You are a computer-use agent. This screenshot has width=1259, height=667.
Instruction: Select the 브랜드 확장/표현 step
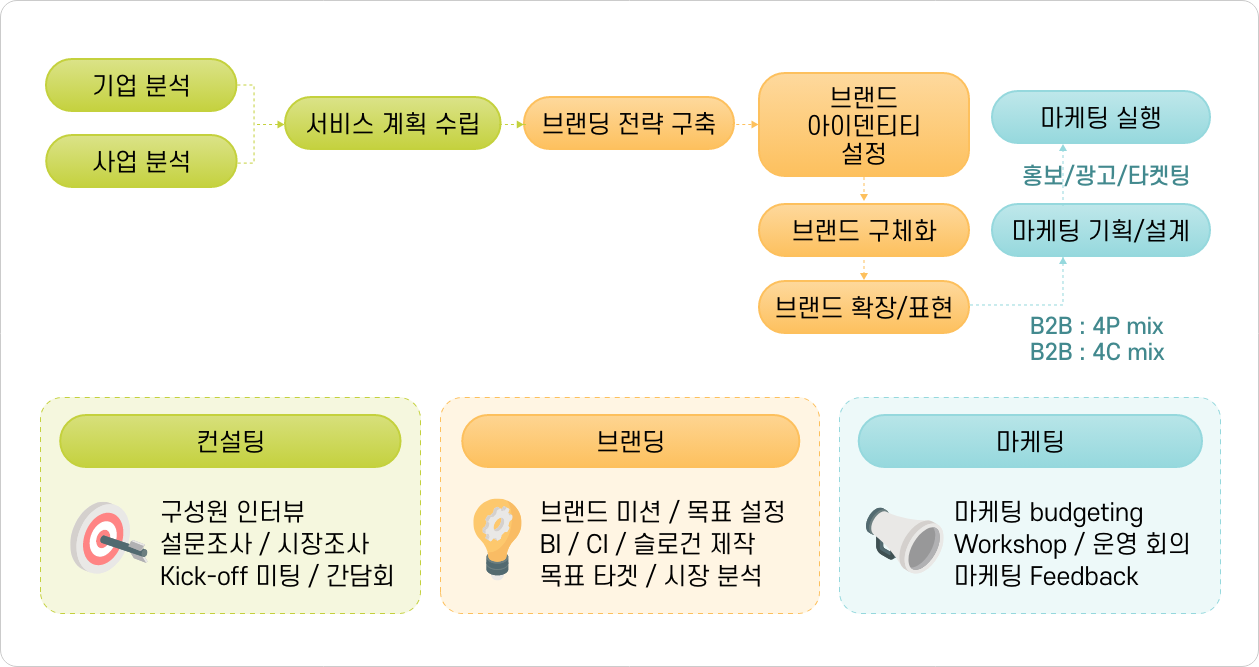[864, 307]
